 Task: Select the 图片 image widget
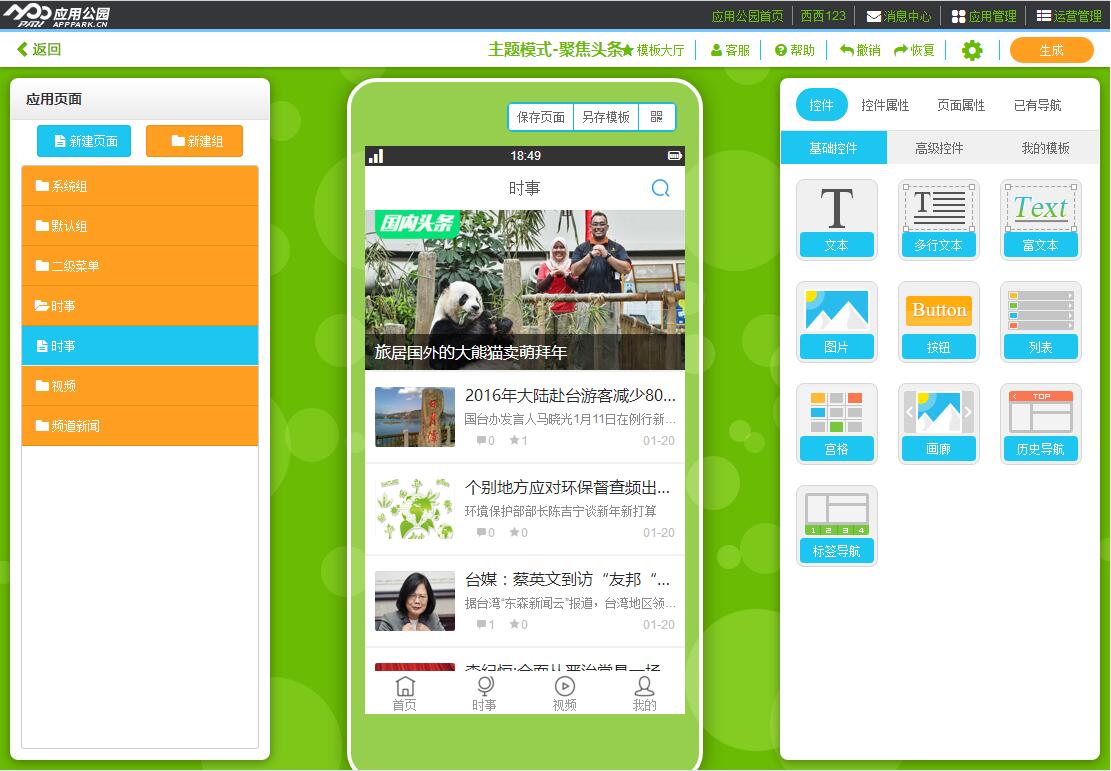pyautogui.click(x=837, y=321)
